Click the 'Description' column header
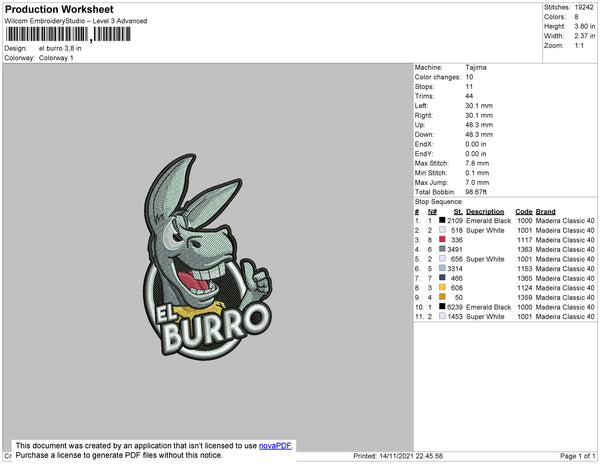 pos(485,212)
